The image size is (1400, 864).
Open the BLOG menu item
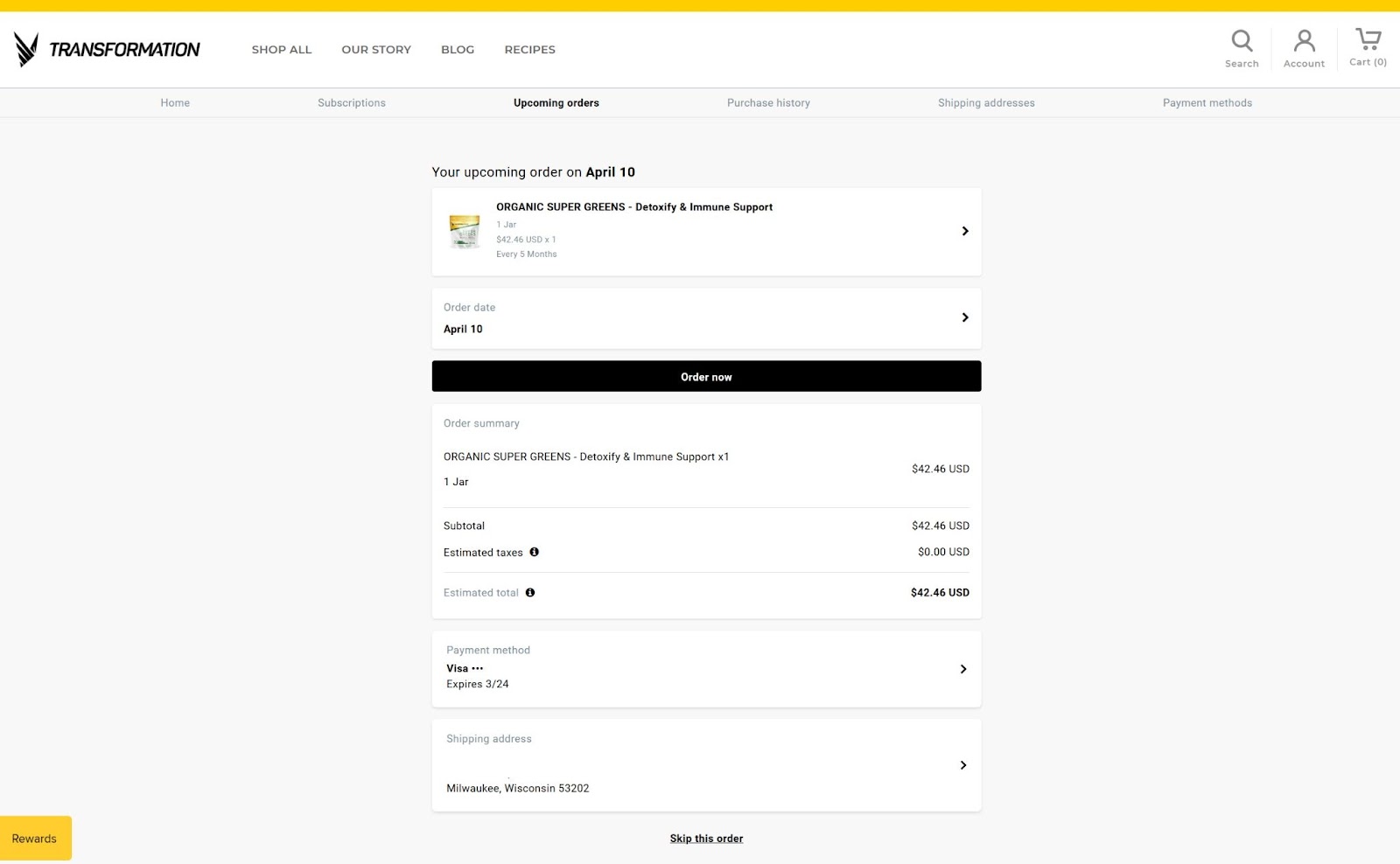tap(458, 50)
